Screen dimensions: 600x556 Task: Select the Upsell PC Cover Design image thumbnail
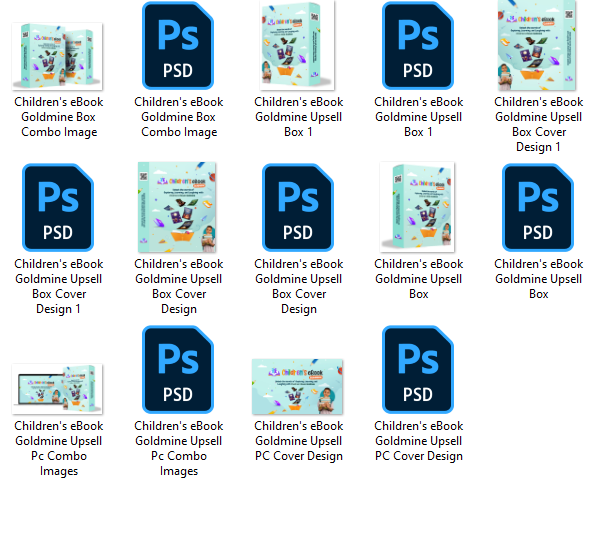(297, 386)
